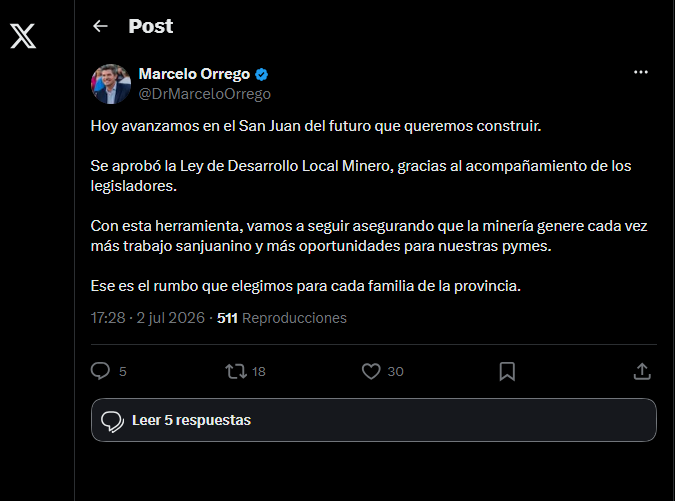Share the post via the upload icon
This screenshot has height=501, width=675.
pyautogui.click(x=642, y=371)
